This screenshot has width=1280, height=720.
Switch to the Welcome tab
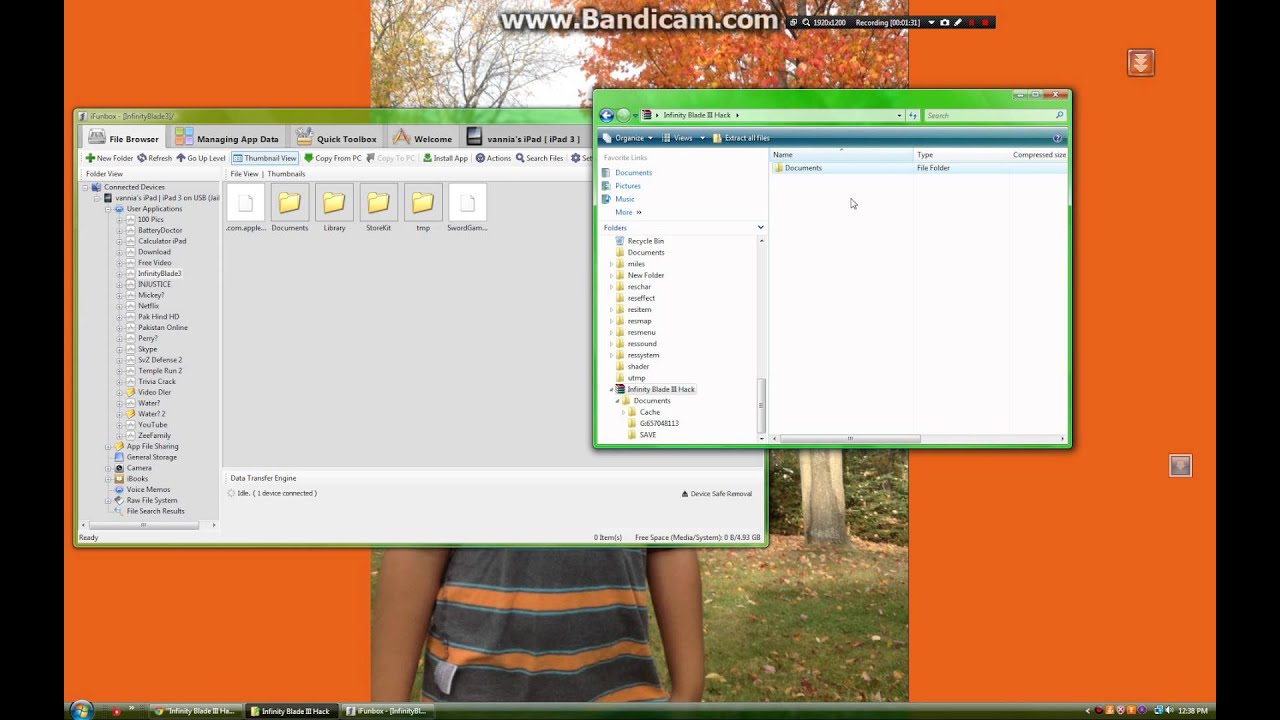(422, 138)
